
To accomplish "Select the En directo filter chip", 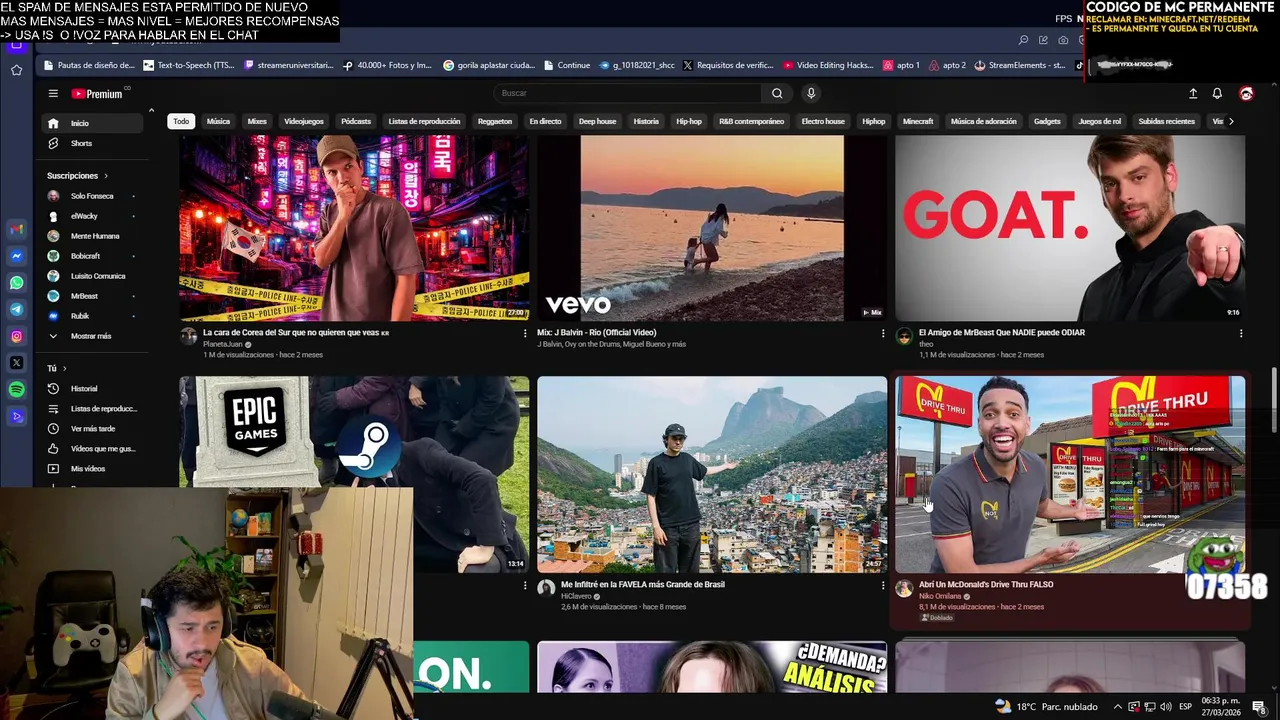I will tap(545, 121).
